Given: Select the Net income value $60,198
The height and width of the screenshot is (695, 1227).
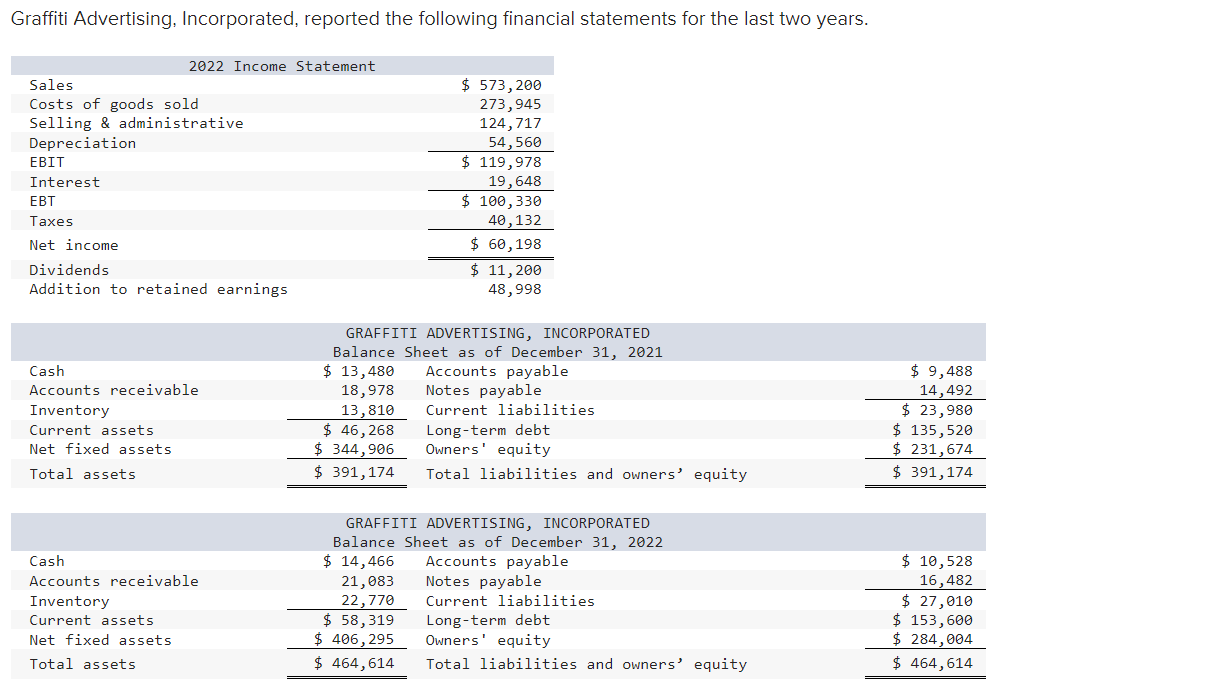Looking at the screenshot, I should point(501,243).
